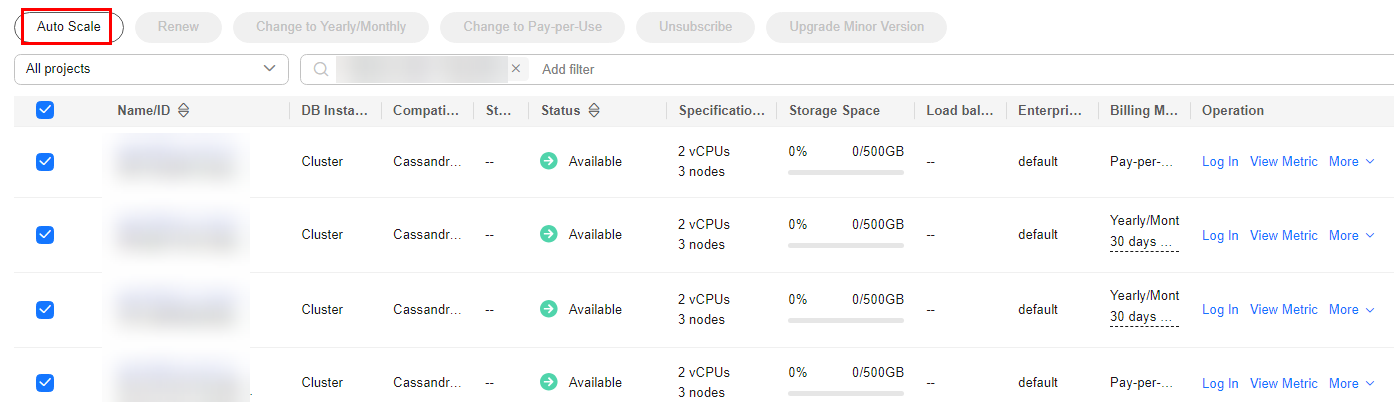
Task: Expand the More menu in the first row
Action: pos(1352,161)
